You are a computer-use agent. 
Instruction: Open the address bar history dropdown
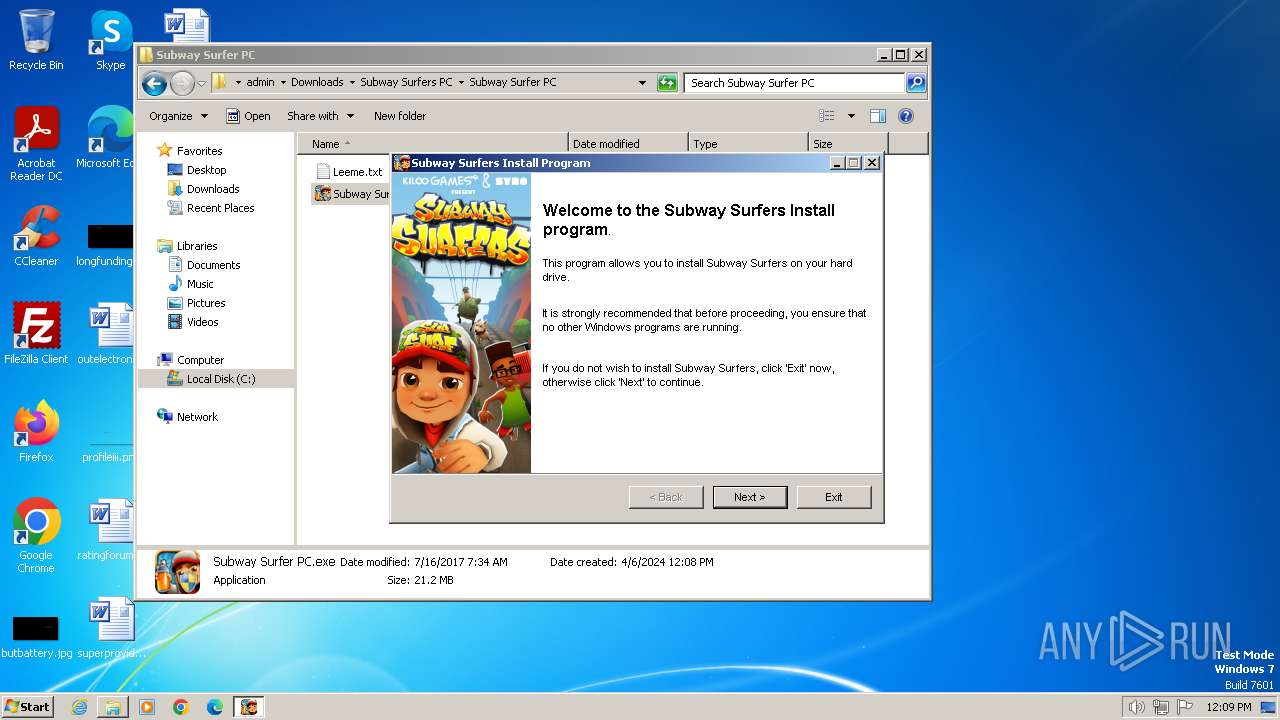coord(642,83)
